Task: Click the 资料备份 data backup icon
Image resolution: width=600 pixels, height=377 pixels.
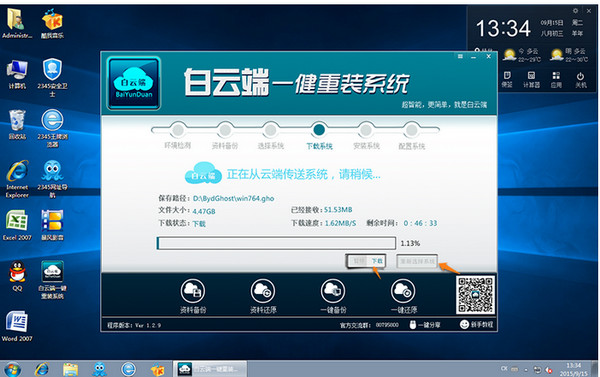Action: pos(192,291)
